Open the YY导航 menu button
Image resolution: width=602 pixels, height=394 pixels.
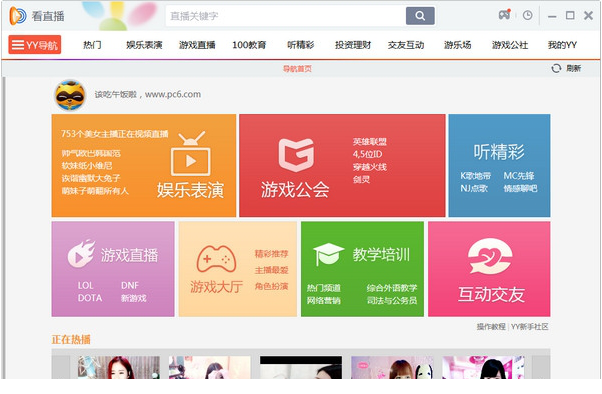pos(35,45)
